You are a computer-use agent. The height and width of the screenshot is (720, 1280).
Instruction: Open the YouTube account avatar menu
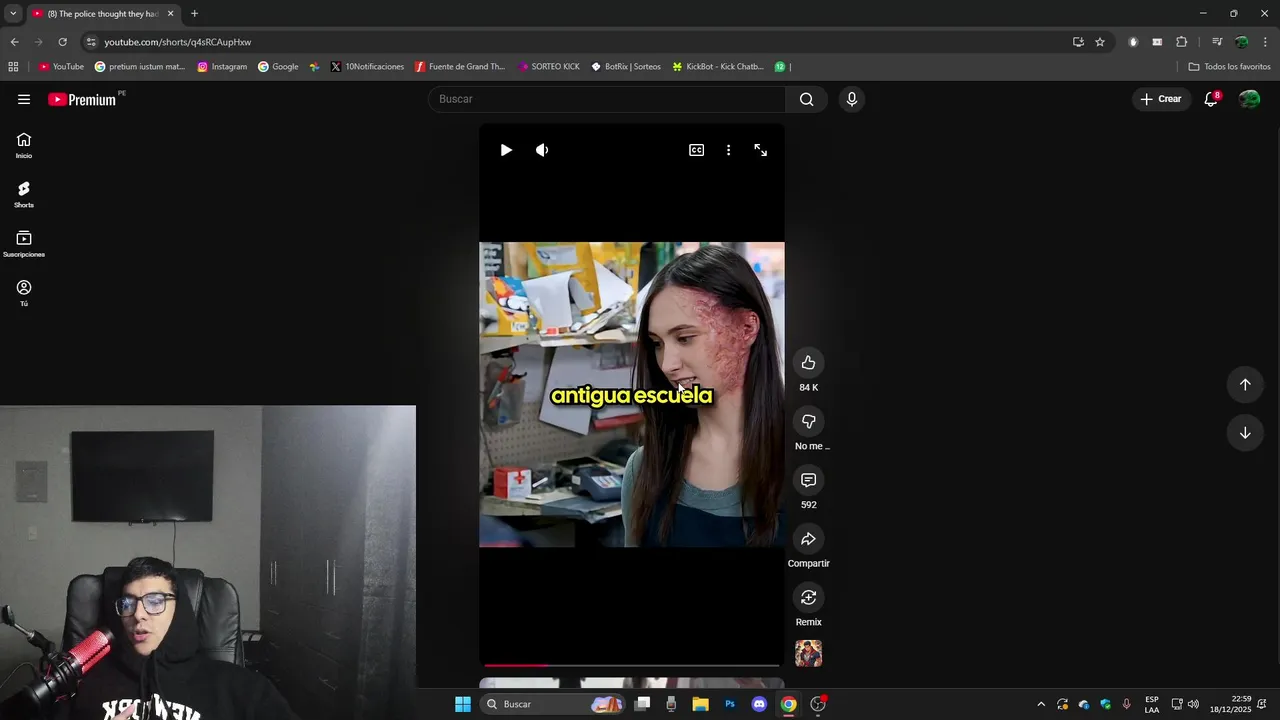click(x=1249, y=99)
